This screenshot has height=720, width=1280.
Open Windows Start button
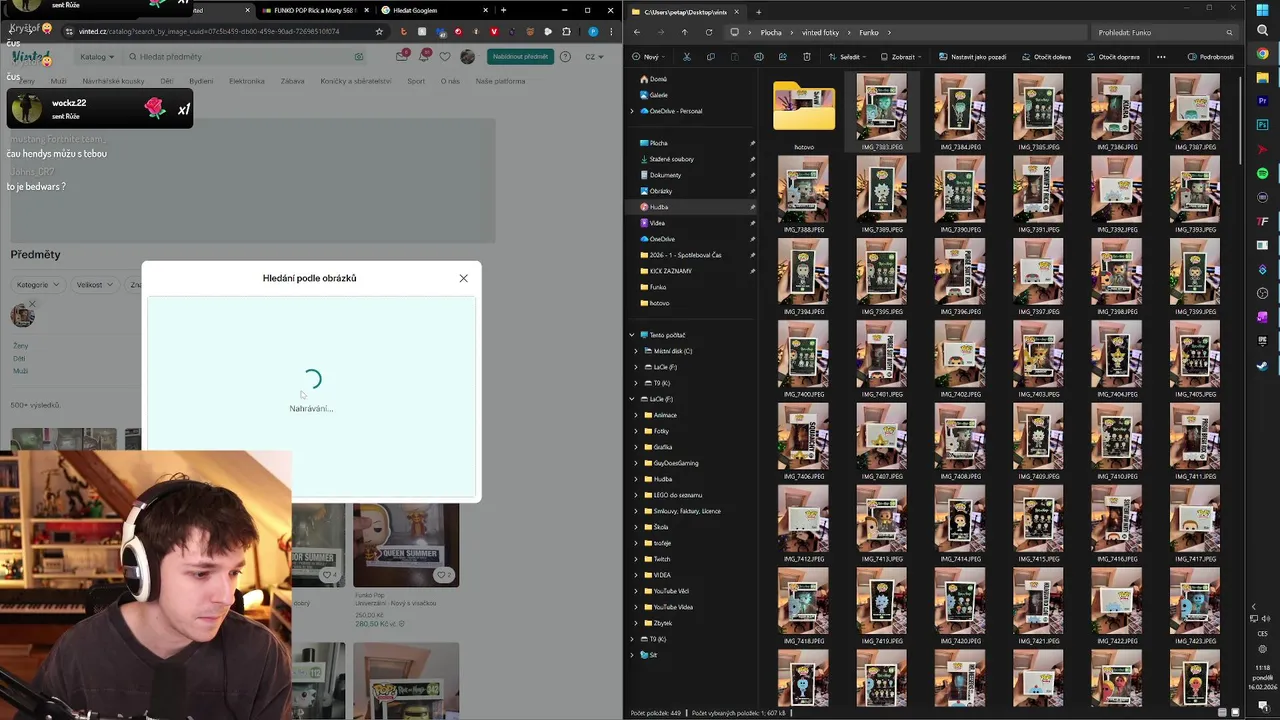coord(1262,10)
